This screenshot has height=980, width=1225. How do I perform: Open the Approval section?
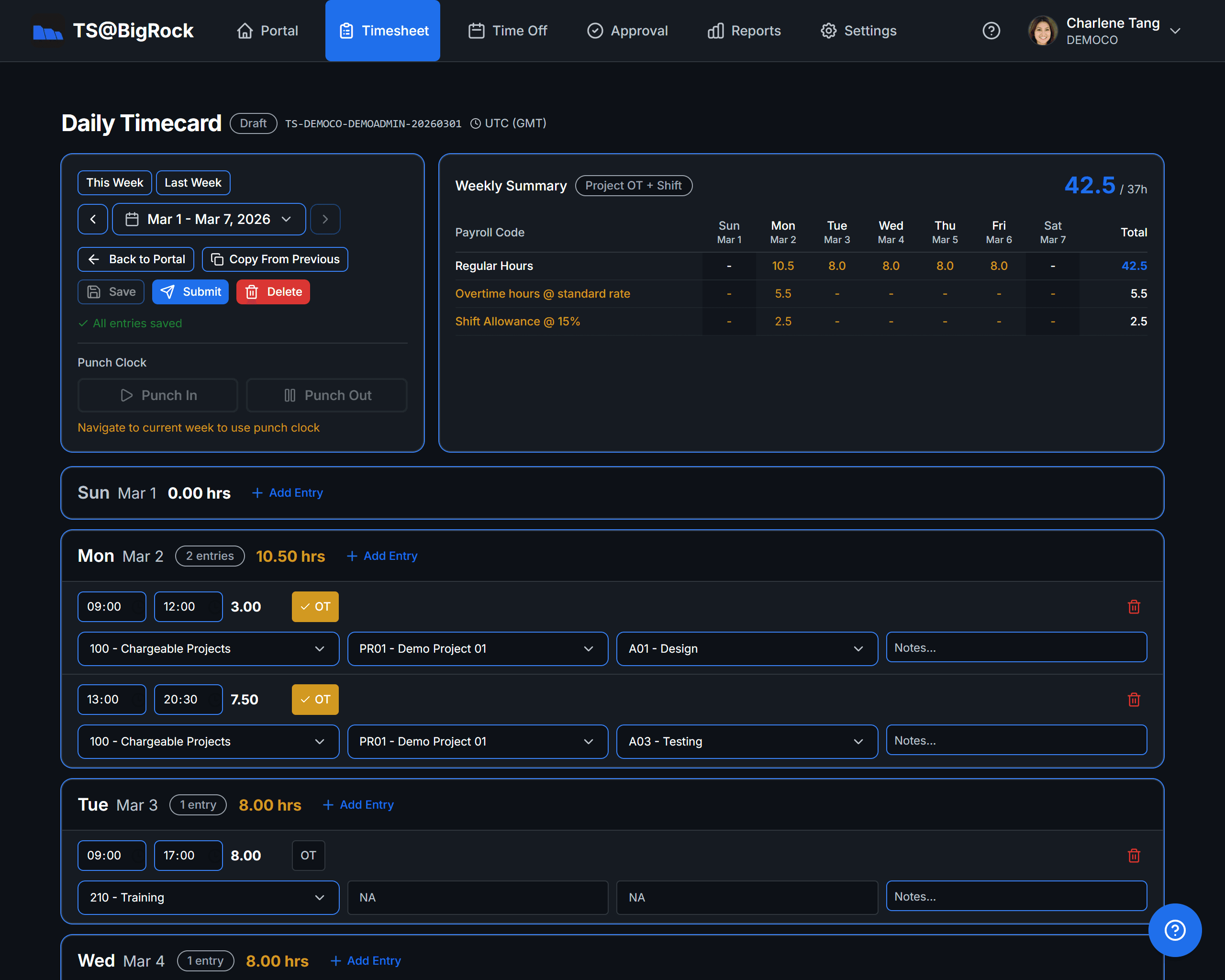[627, 31]
